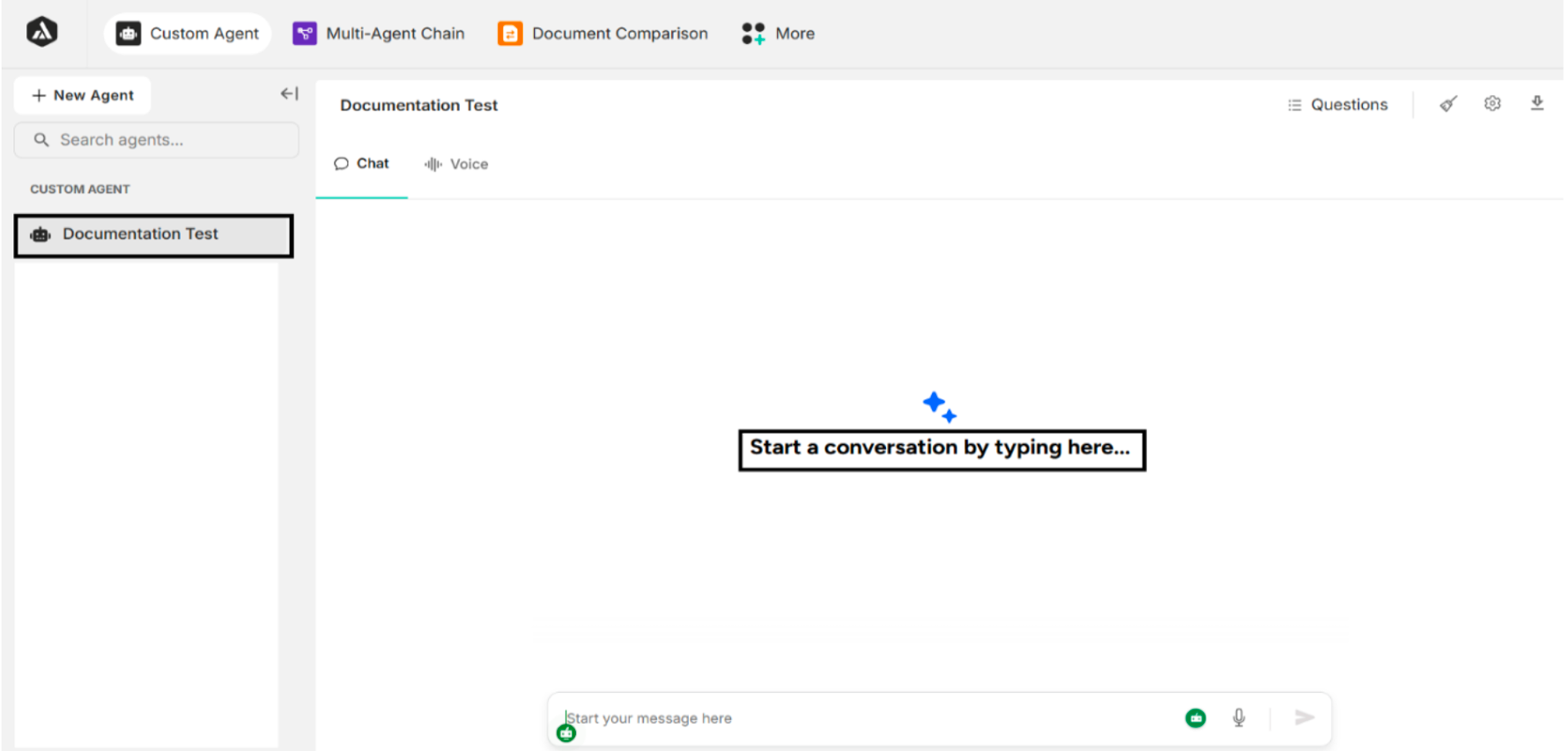Image resolution: width=1568 pixels, height=751 pixels.
Task: Select the Documentation Test agent
Action: point(153,235)
